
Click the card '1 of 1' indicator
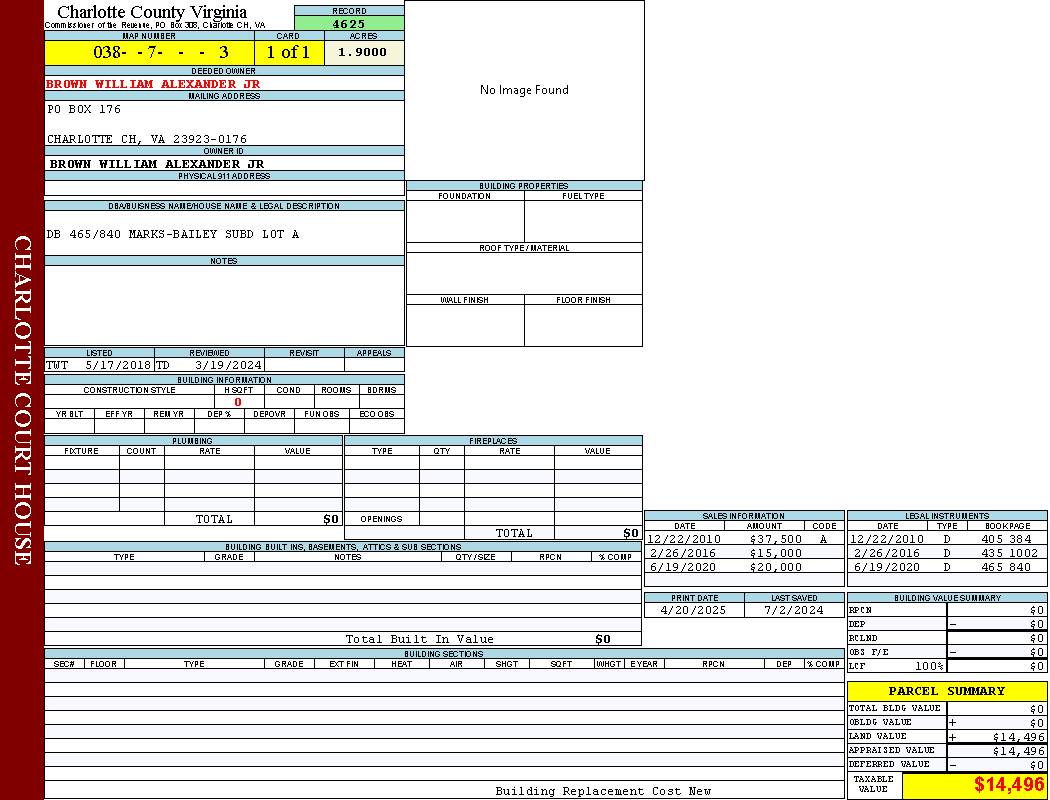(x=289, y=52)
